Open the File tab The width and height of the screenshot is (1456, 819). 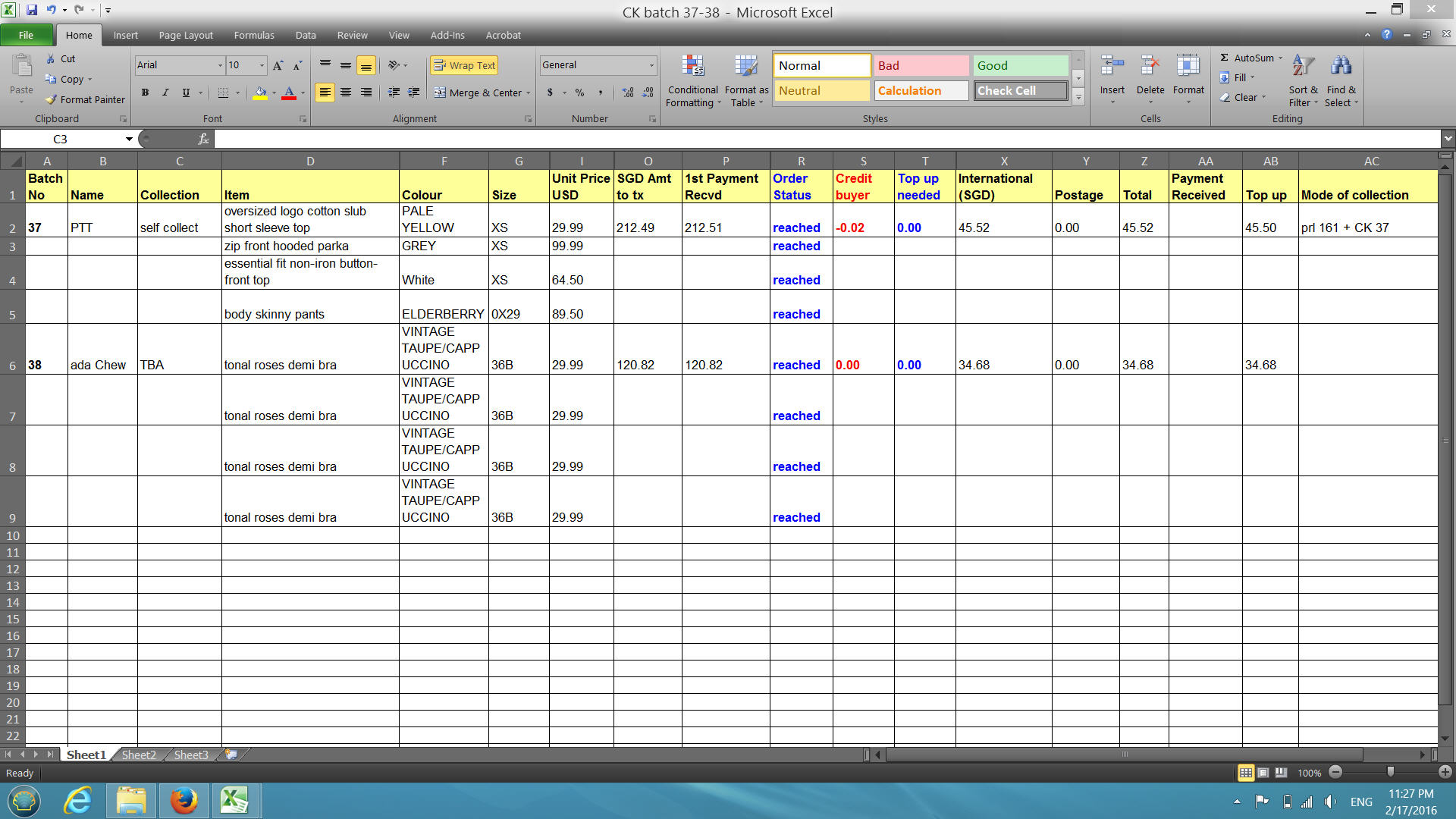coord(27,35)
